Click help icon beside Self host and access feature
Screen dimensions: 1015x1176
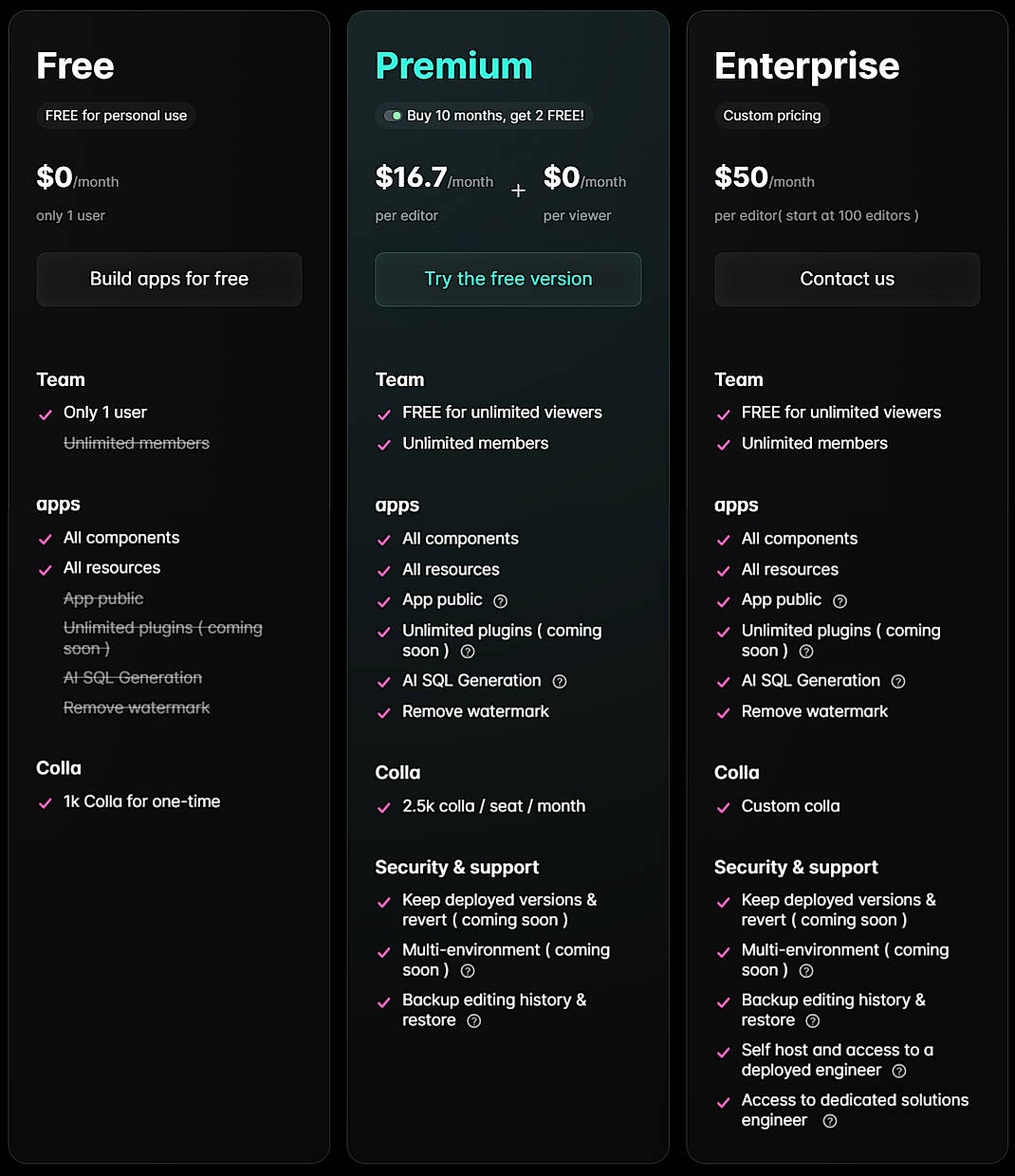point(897,1070)
